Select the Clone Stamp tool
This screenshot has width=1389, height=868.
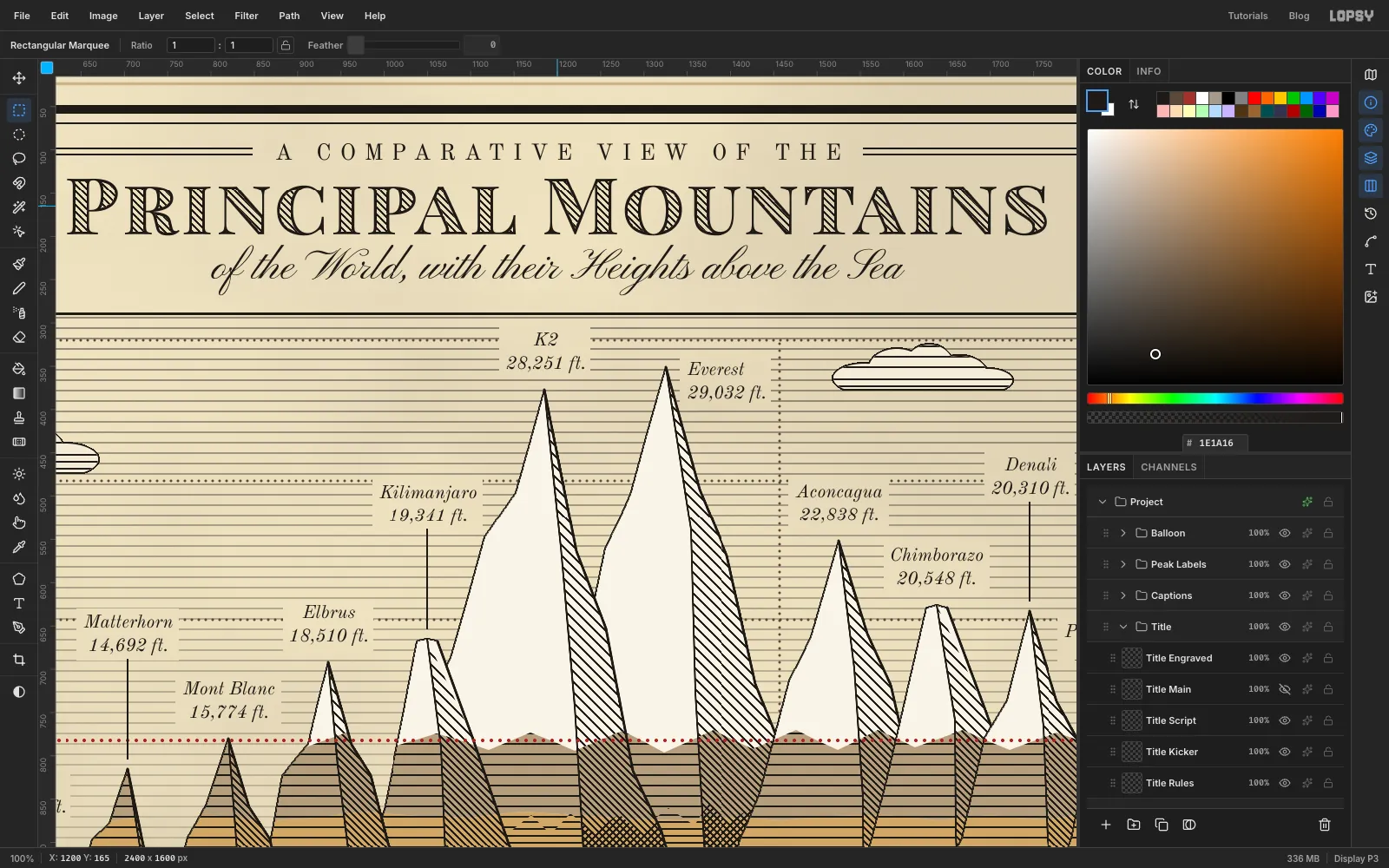coord(19,418)
